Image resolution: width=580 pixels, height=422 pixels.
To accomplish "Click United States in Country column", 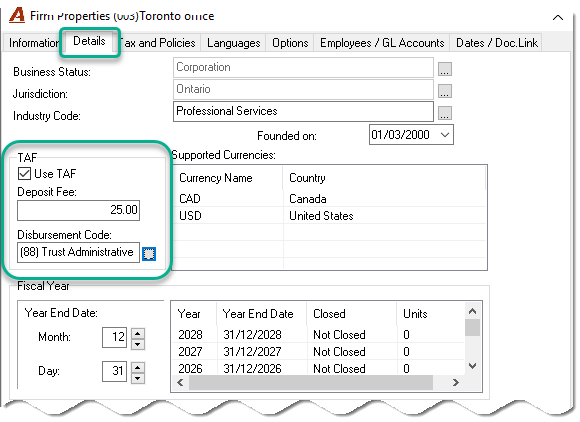I will pos(321,216).
